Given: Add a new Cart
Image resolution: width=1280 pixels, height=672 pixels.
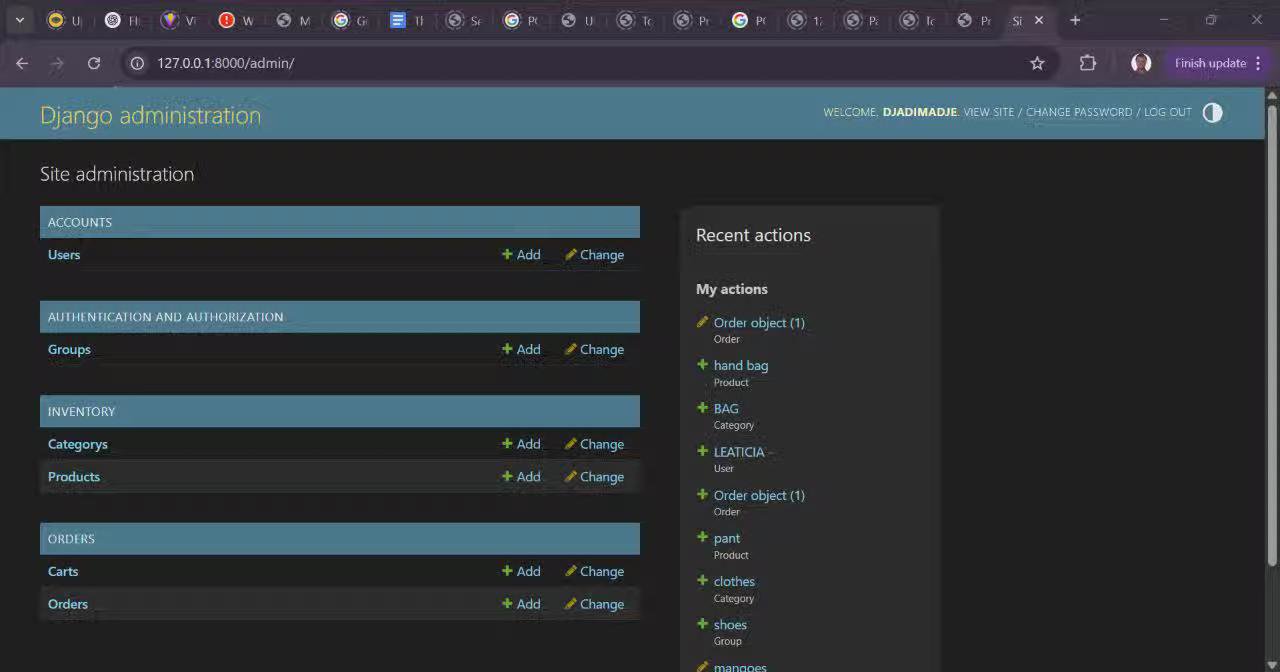Looking at the screenshot, I should (521, 572).
